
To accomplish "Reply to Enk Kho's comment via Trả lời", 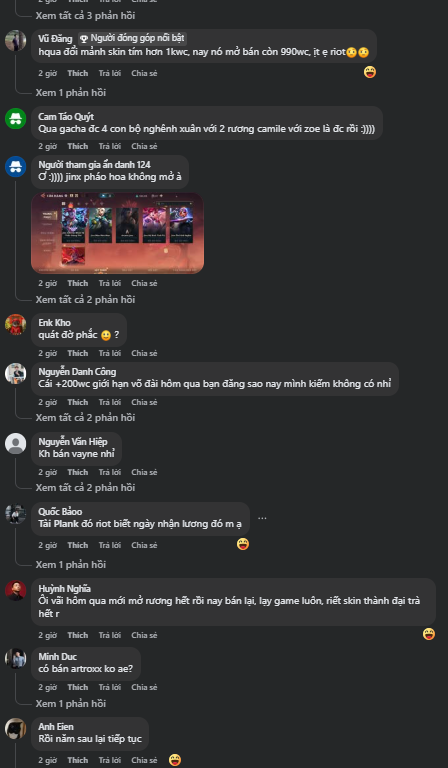I will 110,353.
